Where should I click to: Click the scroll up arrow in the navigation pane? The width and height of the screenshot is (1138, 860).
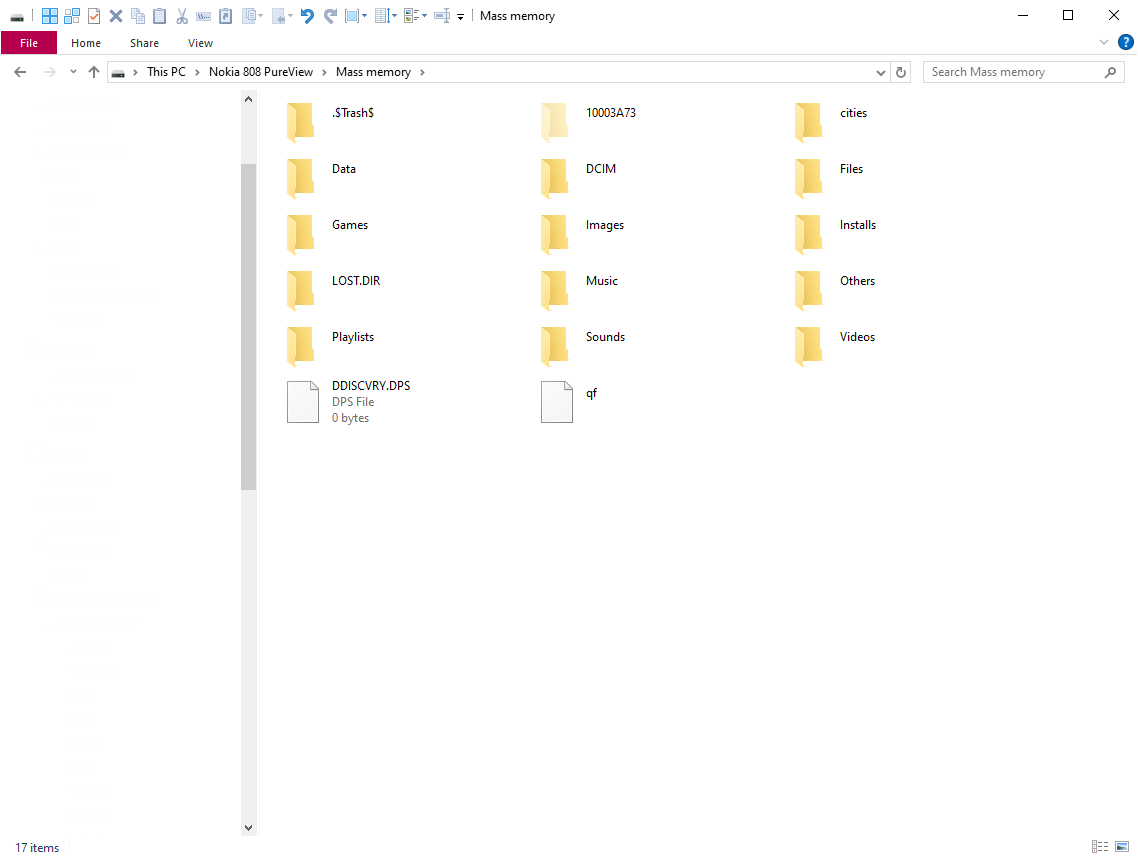(x=248, y=99)
